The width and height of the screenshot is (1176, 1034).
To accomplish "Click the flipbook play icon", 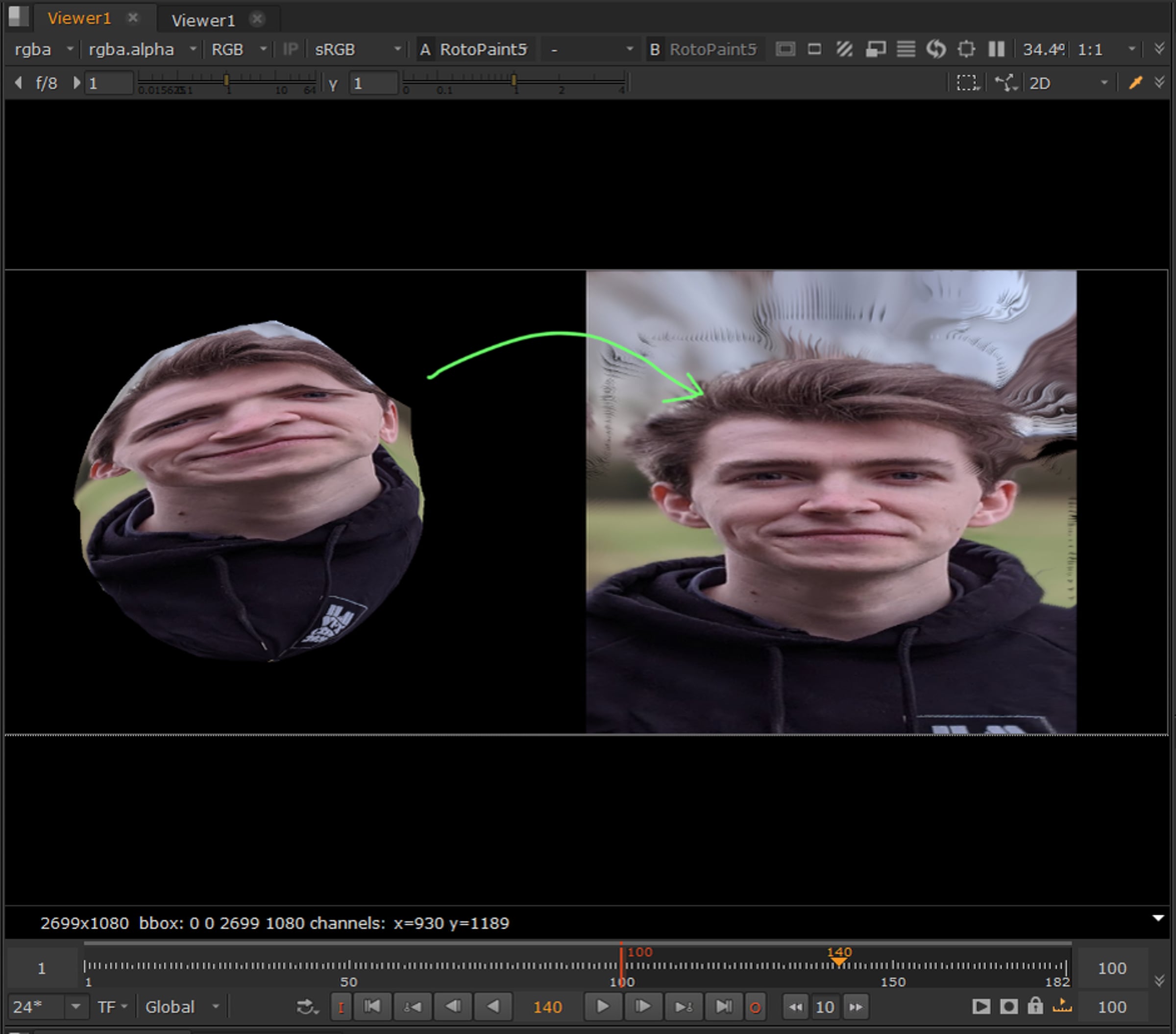I will [x=981, y=1007].
